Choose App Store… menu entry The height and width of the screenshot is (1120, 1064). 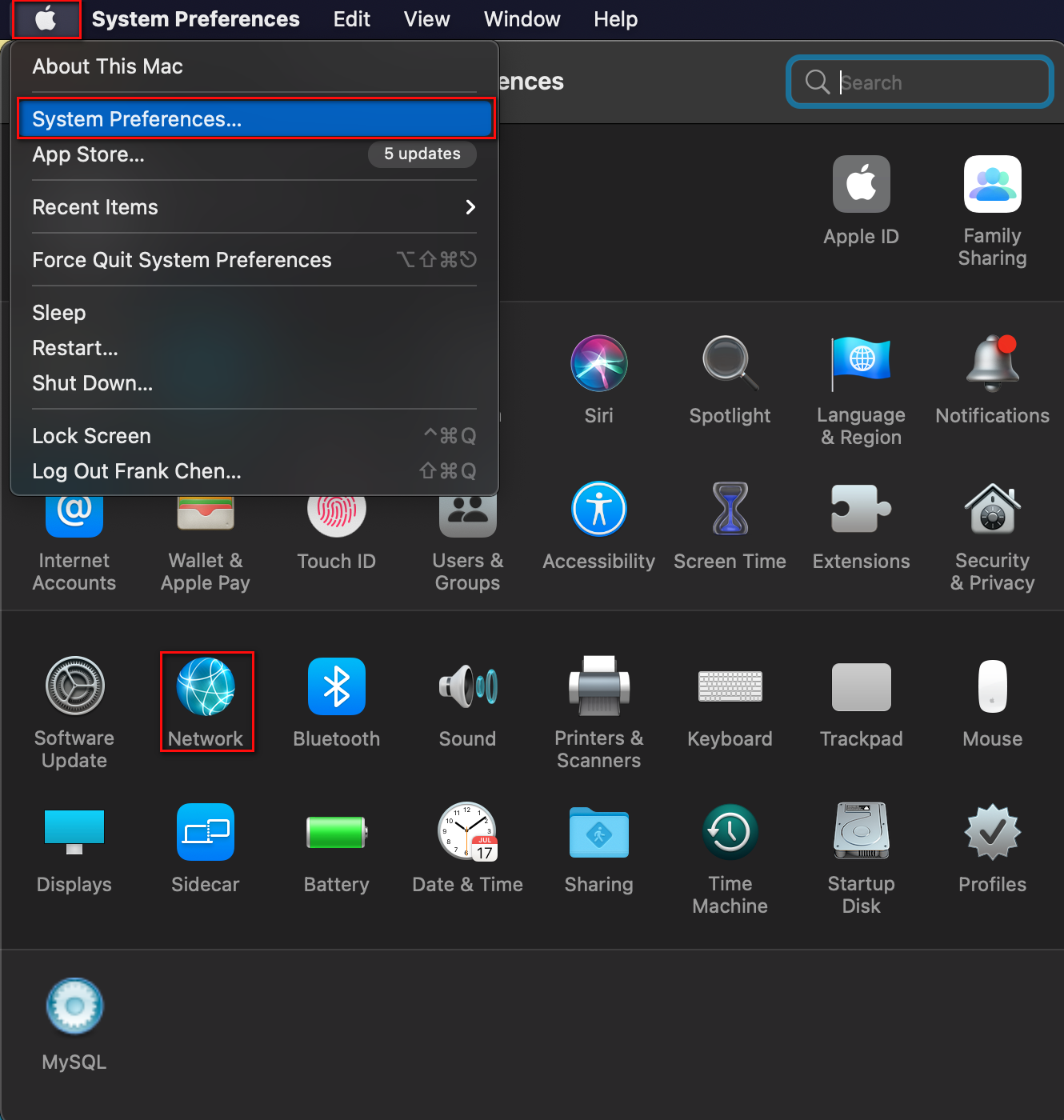[x=254, y=154]
